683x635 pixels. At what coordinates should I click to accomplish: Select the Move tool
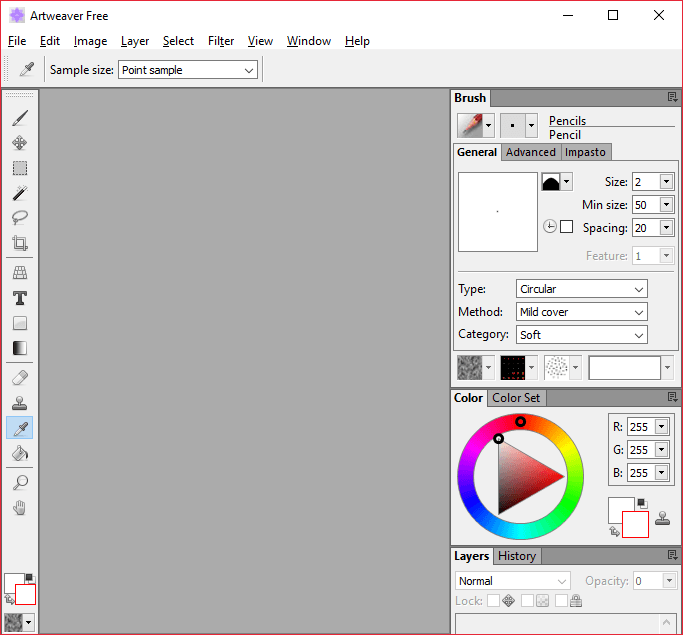[x=20, y=143]
